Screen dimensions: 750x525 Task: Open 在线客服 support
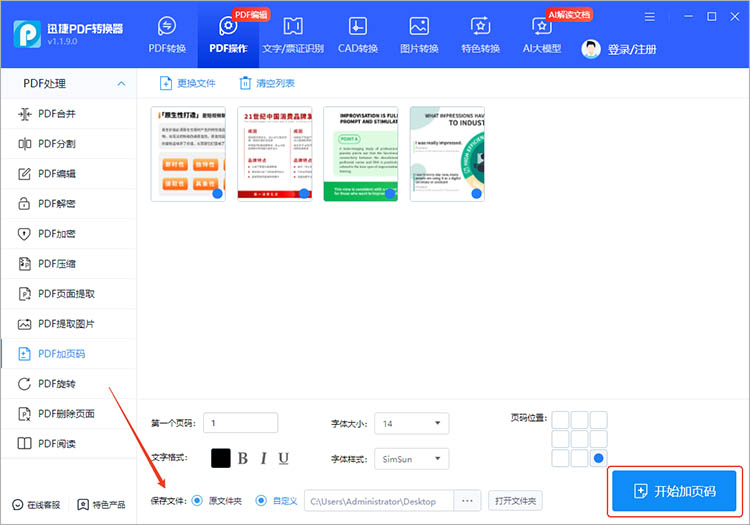(x=36, y=504)
